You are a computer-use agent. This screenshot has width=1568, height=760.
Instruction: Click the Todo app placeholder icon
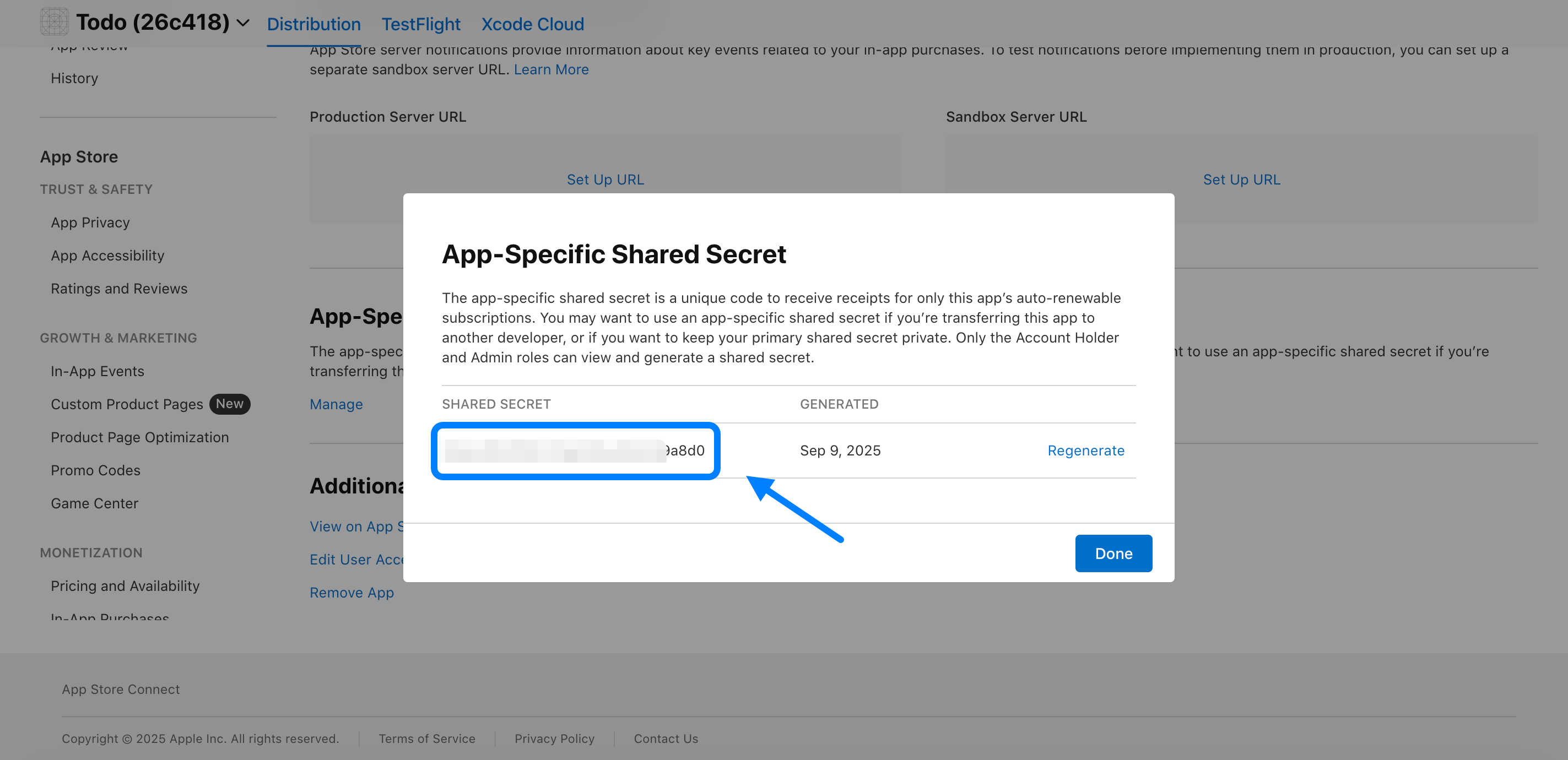[53, 22]
